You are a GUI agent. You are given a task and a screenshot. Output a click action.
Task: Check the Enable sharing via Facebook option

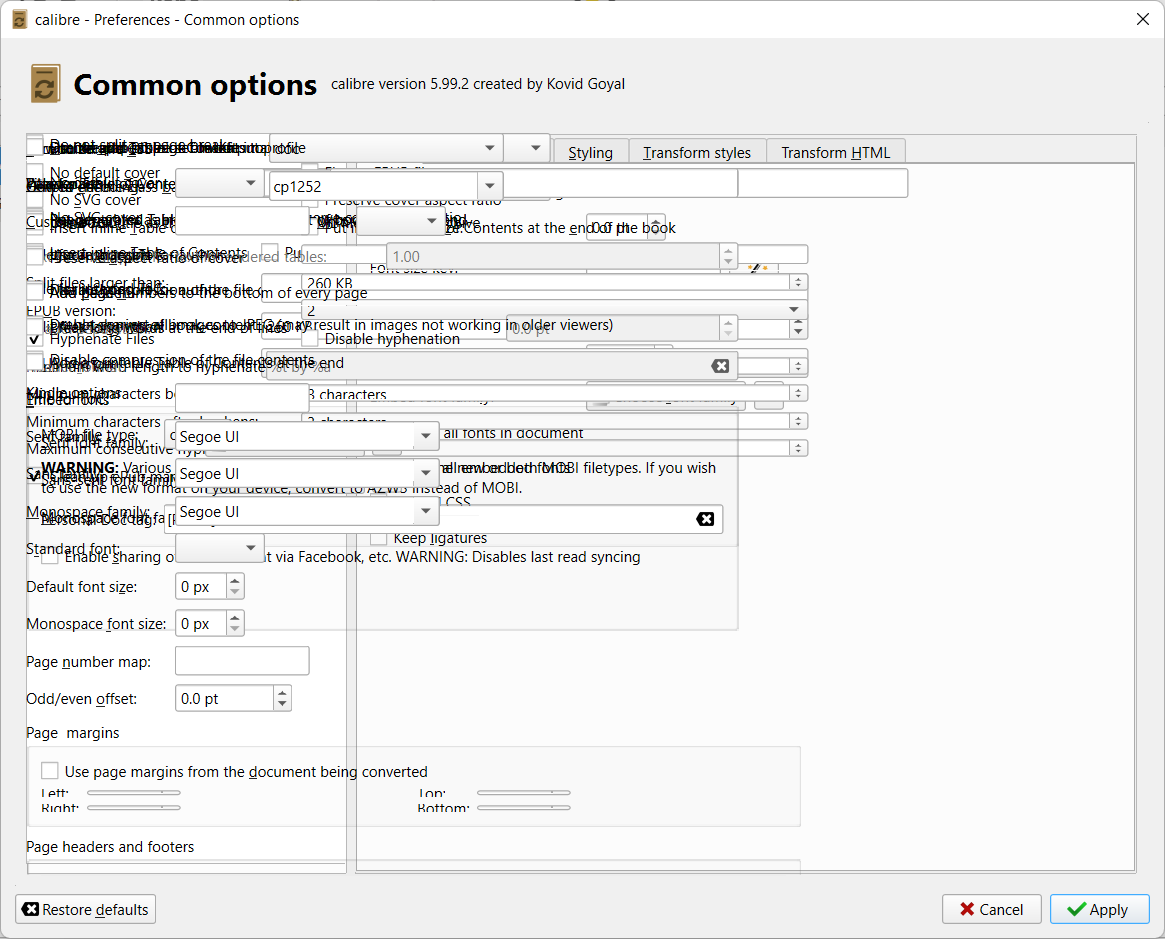[50, 556]
